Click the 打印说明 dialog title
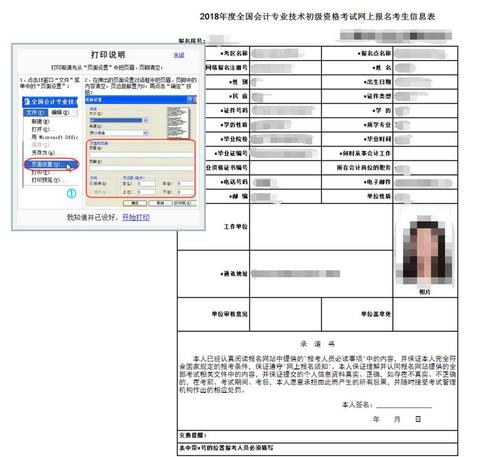This screenshot has width=500, height=457. 108,55
